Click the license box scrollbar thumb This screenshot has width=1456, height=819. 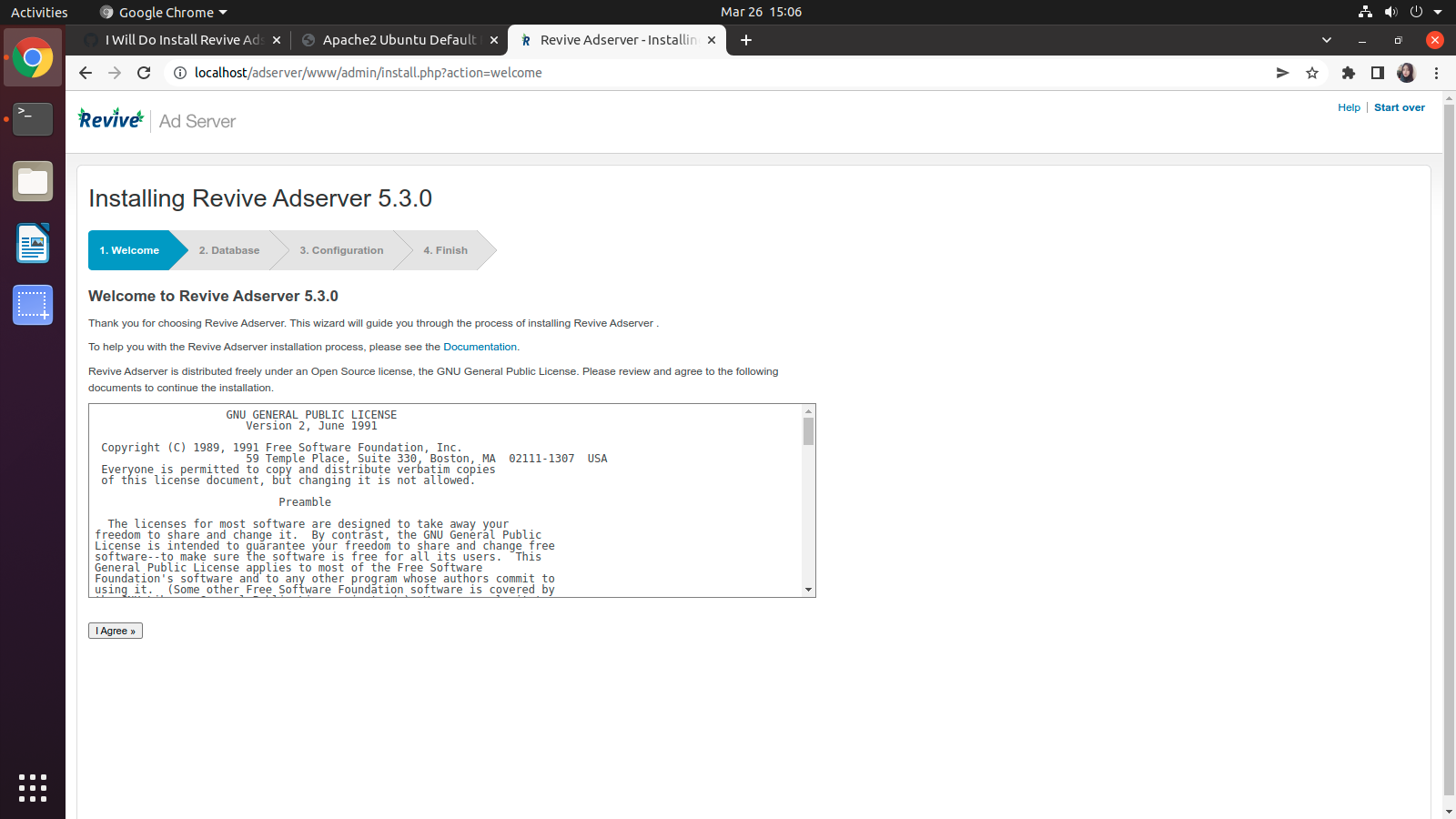[808, 431]
